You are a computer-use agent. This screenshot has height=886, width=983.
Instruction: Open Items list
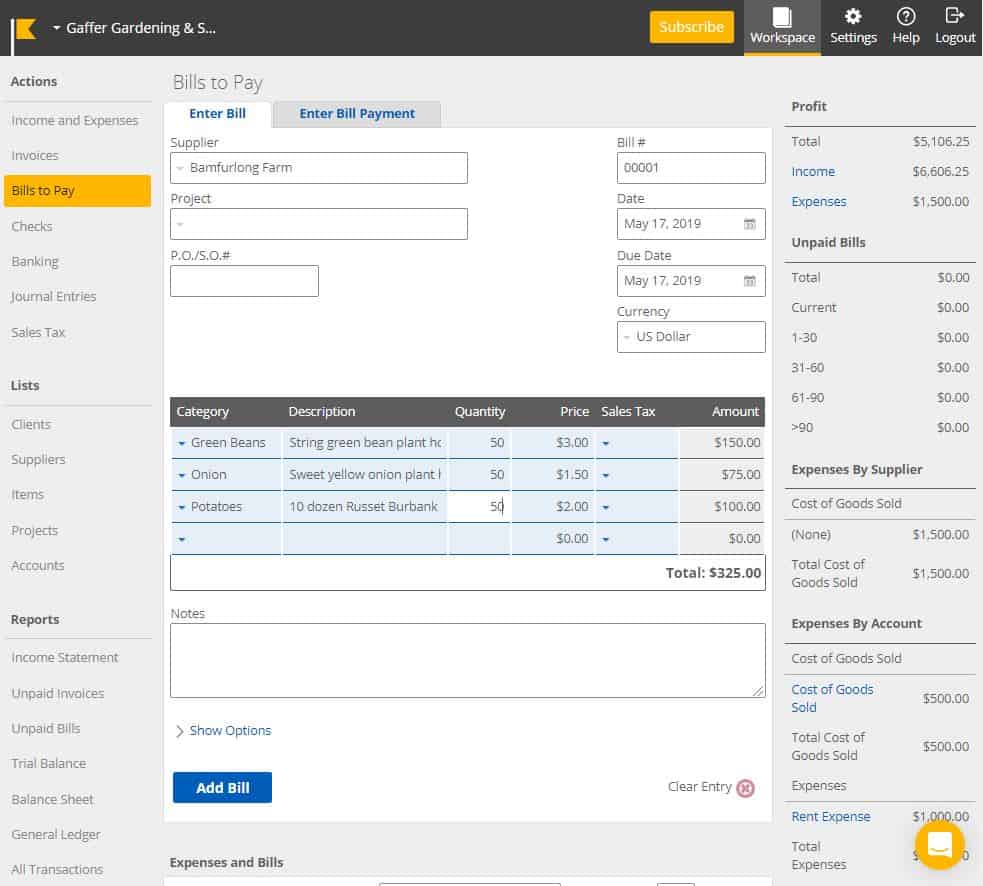(x=27, y=495)
